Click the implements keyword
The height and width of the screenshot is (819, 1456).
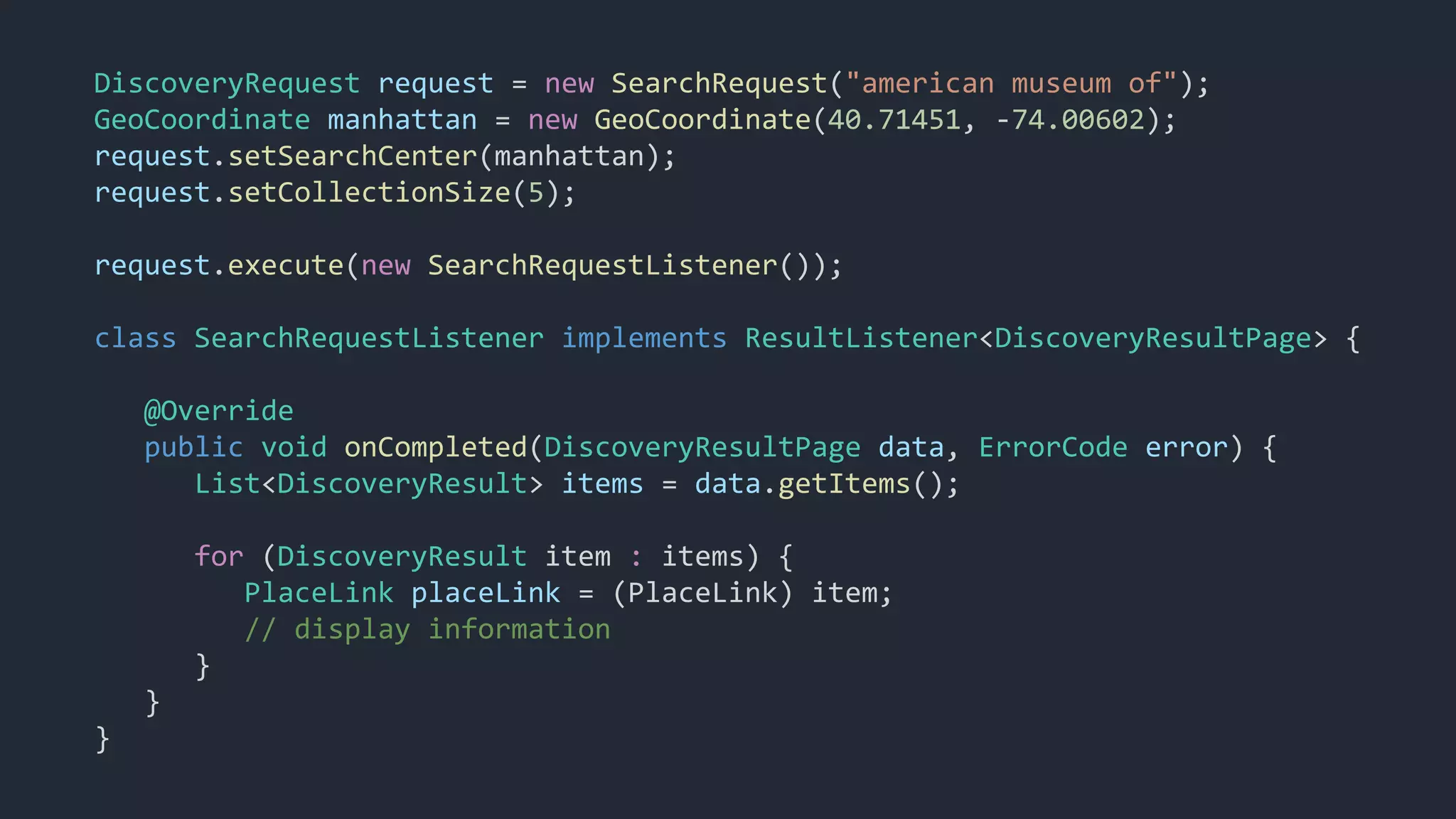644,338
